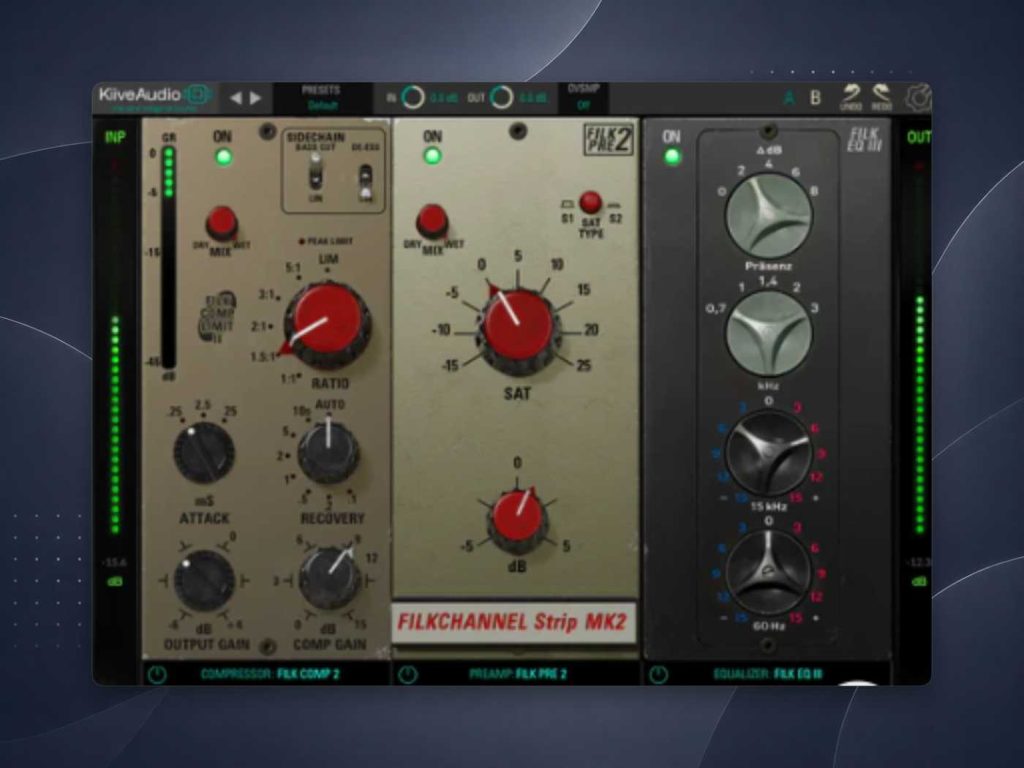The width and height of the screenshot is (1024, 768).
Task: Click the Präsenz gain knob
Action: [769, 216]
